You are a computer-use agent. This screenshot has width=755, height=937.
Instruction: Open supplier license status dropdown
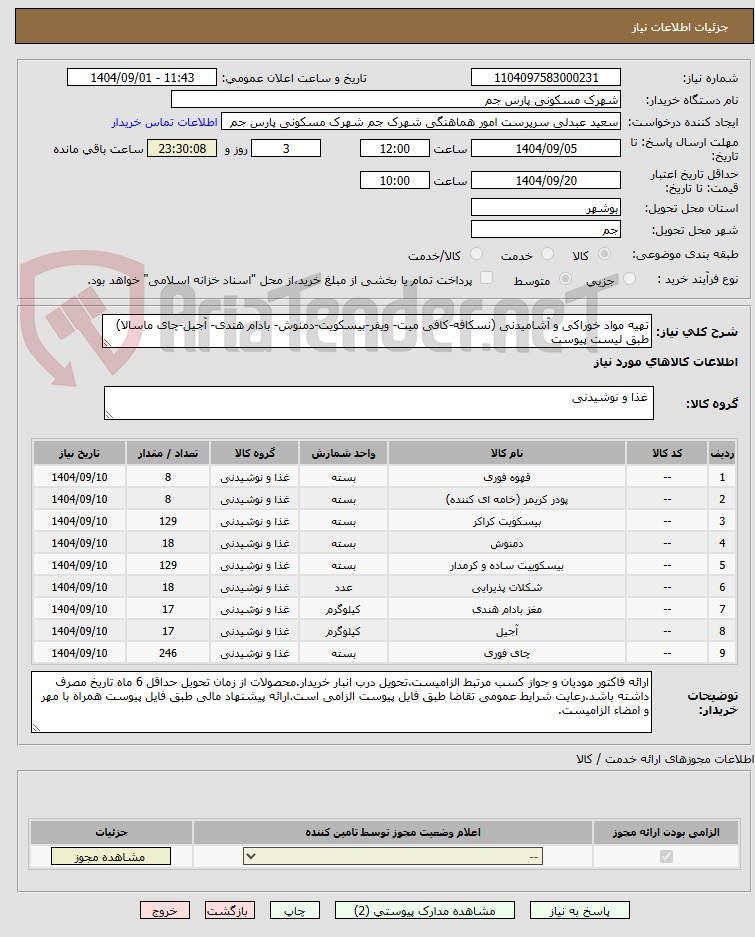click(x=393, y=857)
